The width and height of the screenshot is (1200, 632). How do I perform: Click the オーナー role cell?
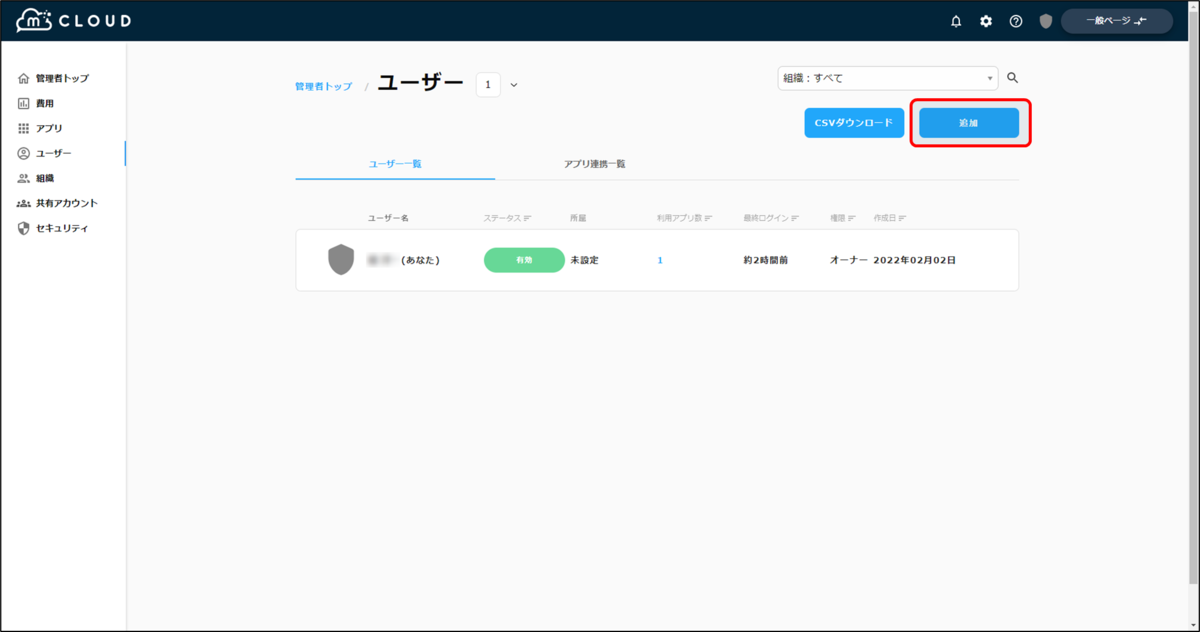(x=849, y=260)
